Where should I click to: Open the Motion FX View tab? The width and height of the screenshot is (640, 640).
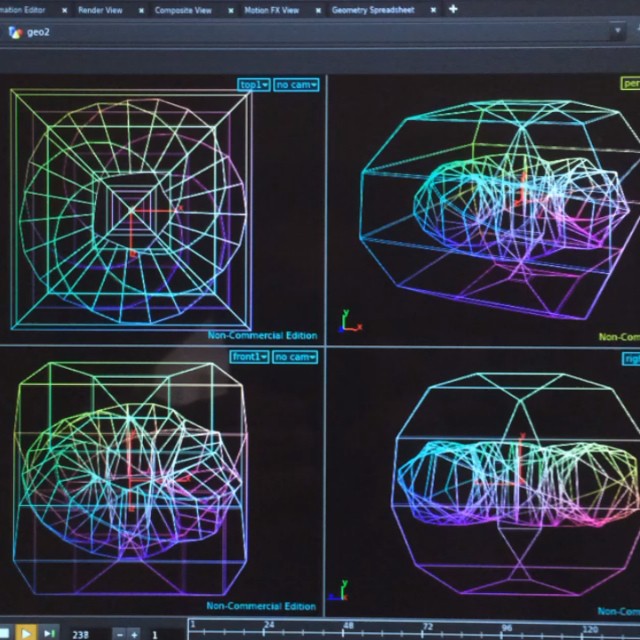click(x=270, y=10)
